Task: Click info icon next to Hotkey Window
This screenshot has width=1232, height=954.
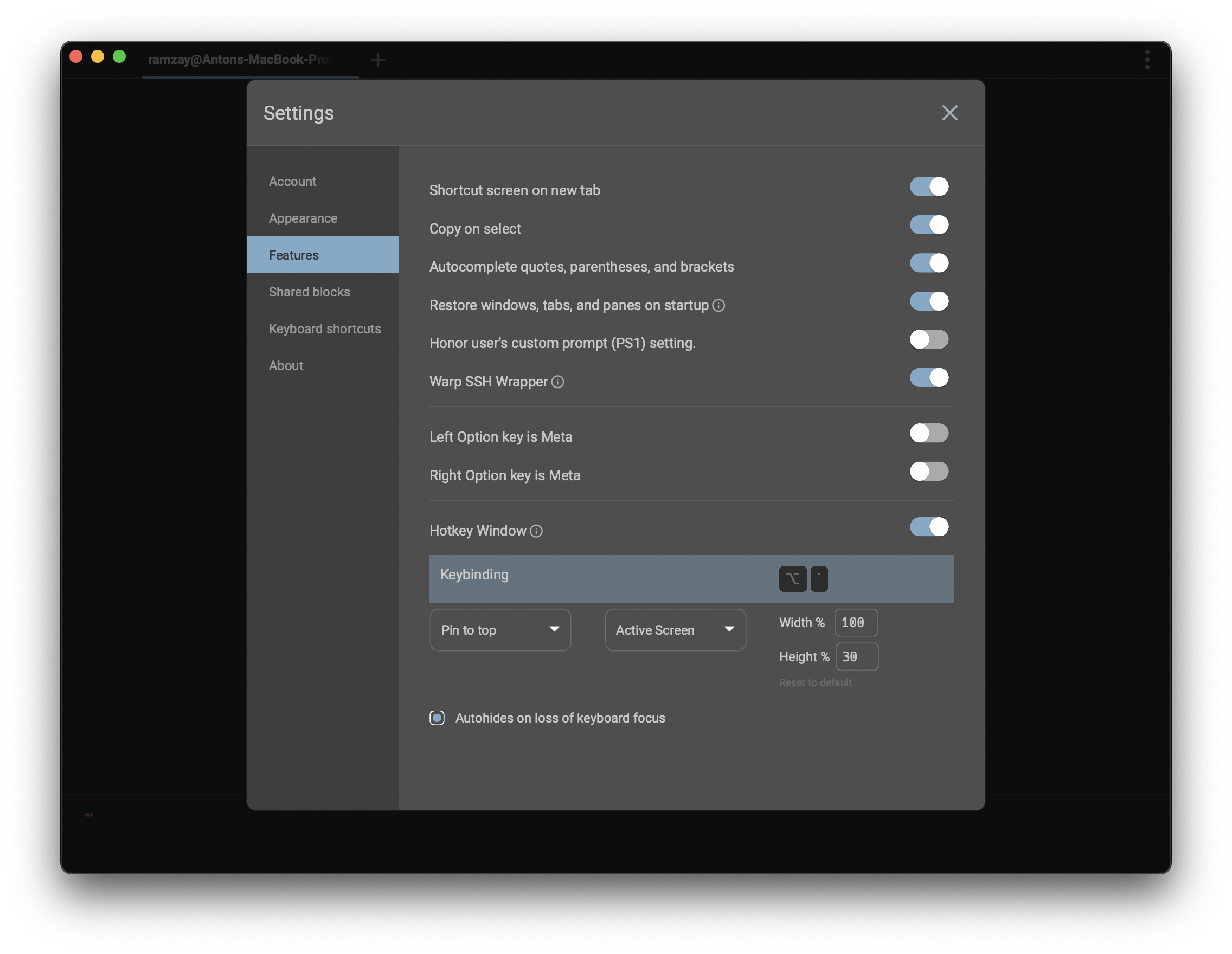Action: pos(536,531)
